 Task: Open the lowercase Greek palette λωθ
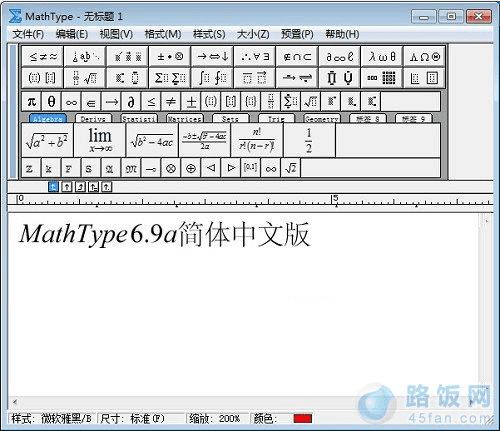pos(382,57)
